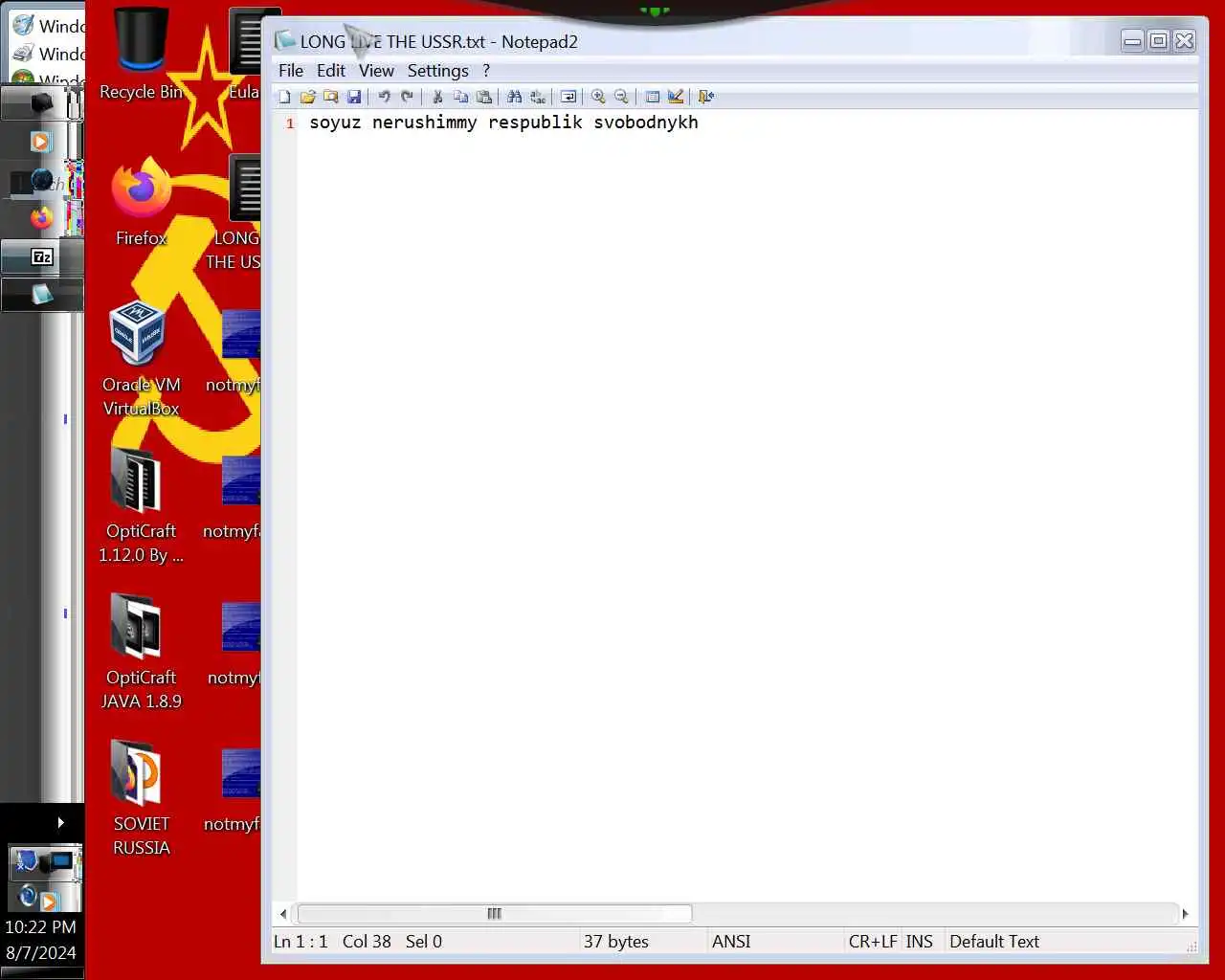Copy selection using the toolbar icon
1225x980 pixels.
click(x=460, y=97)
